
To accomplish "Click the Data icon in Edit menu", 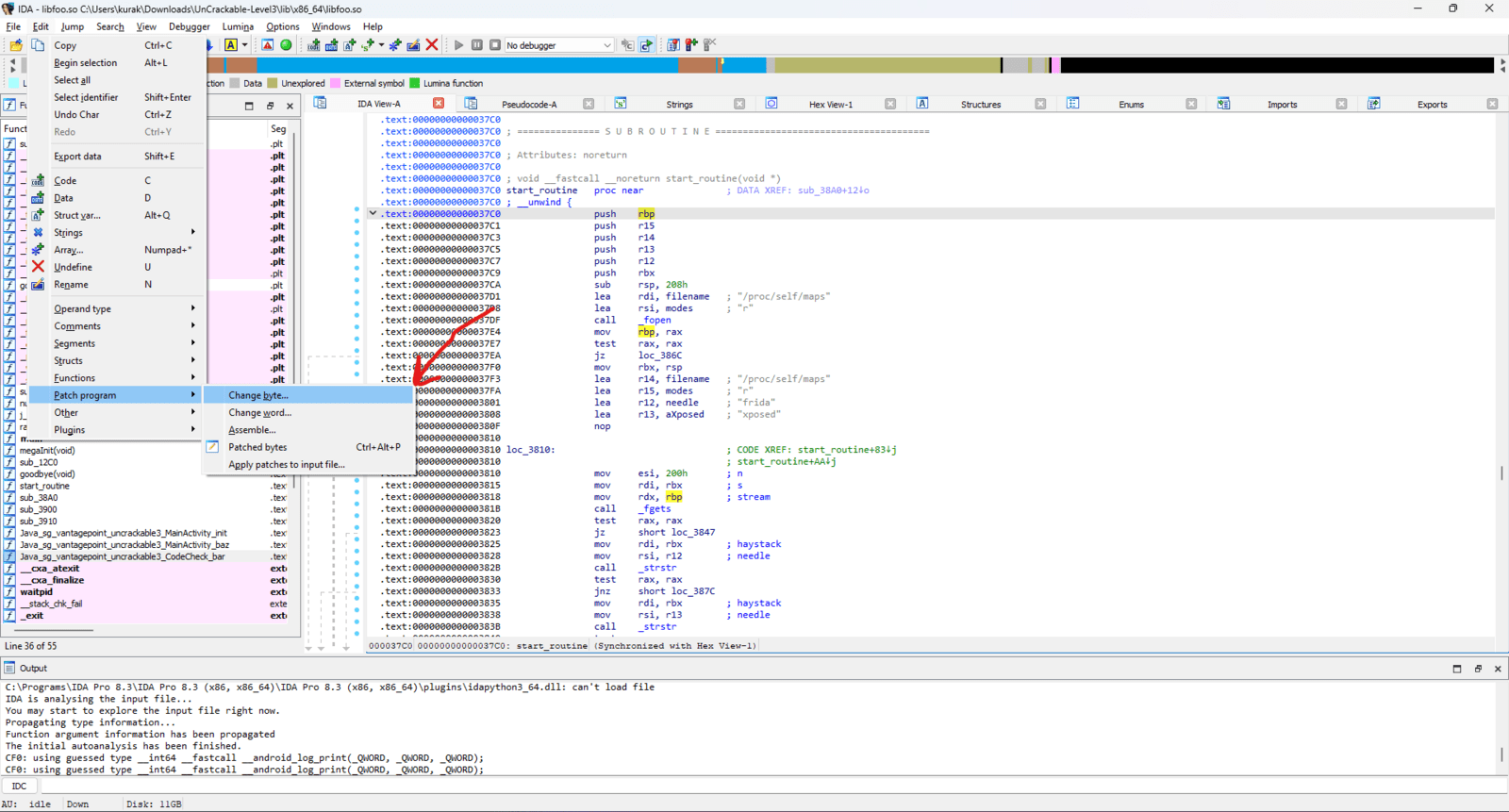I will point(38,198).
